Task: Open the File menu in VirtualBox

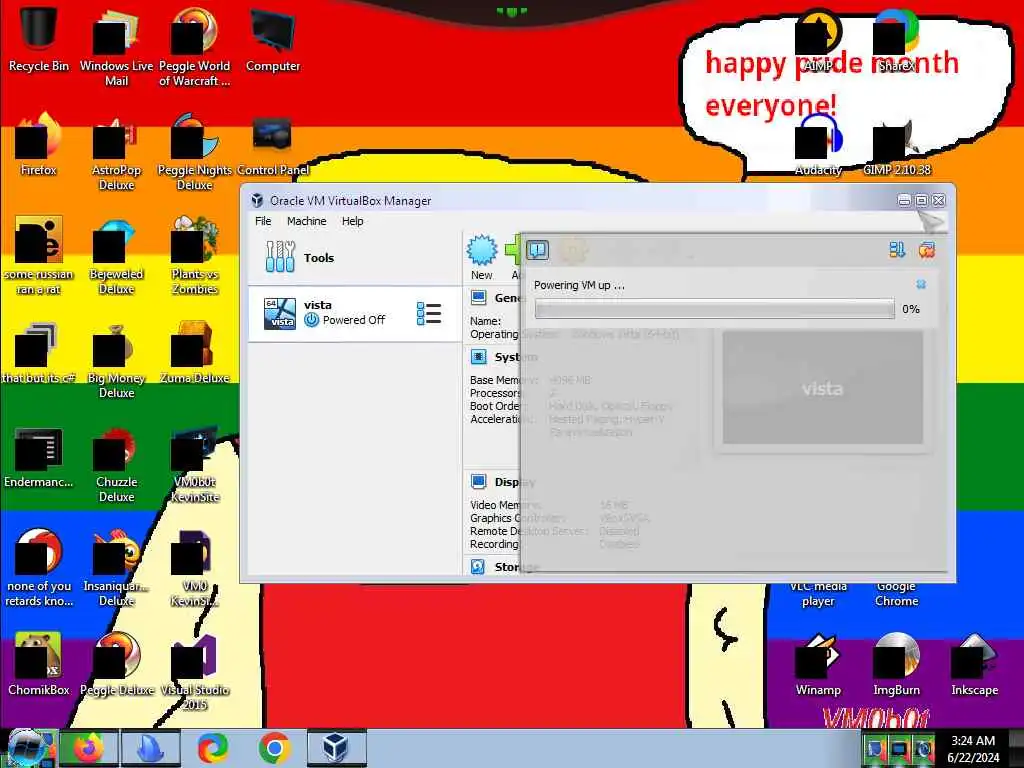Action: click(263, 221)
